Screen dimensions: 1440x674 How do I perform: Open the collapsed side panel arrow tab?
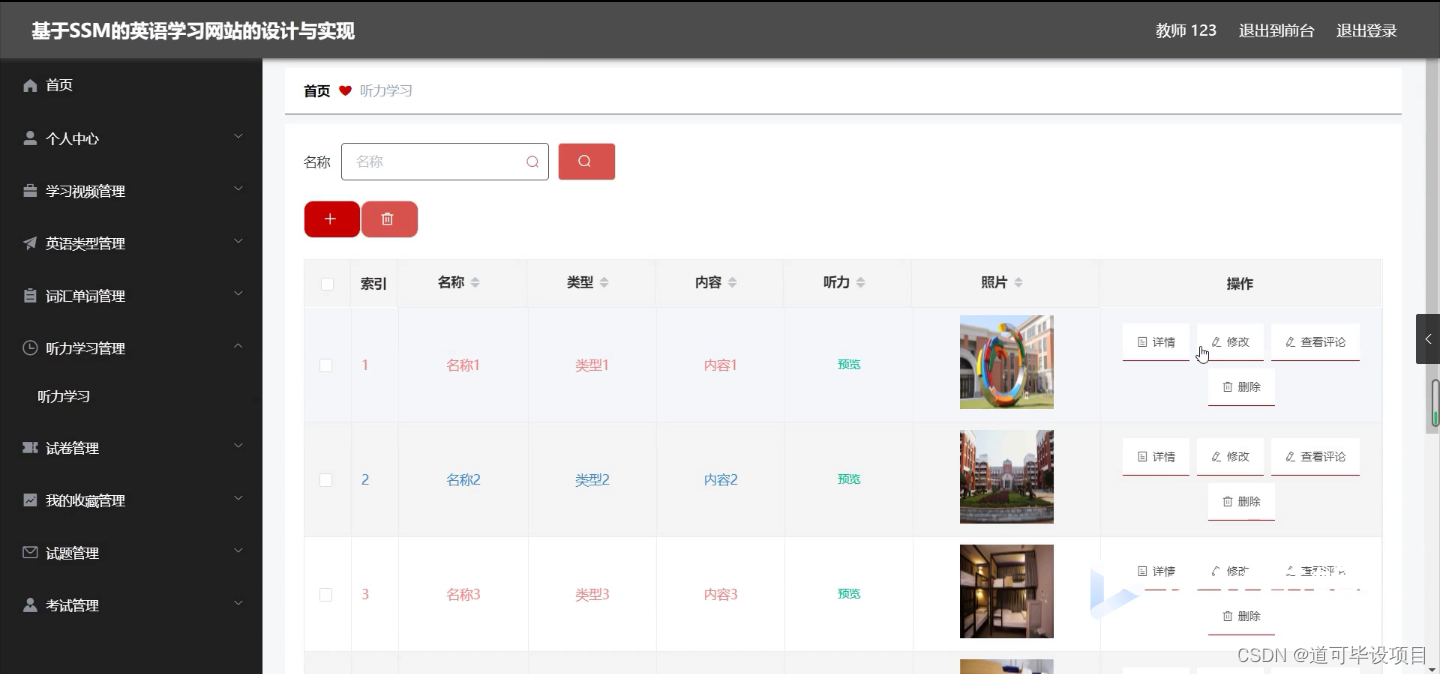coord(1428,339)
